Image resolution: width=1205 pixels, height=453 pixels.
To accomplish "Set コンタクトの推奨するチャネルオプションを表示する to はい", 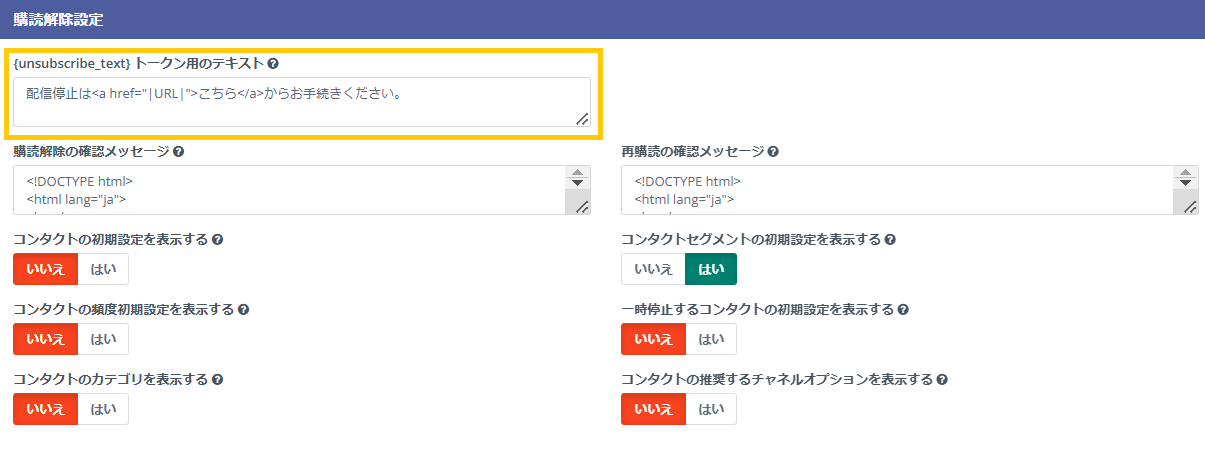I will pos(711,409).
